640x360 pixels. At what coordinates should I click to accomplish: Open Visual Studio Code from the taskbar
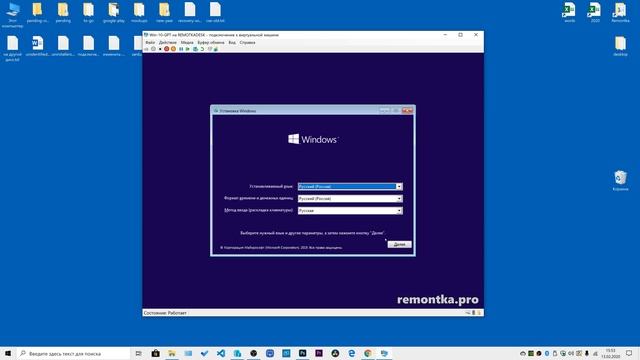(x=221, y=353)
